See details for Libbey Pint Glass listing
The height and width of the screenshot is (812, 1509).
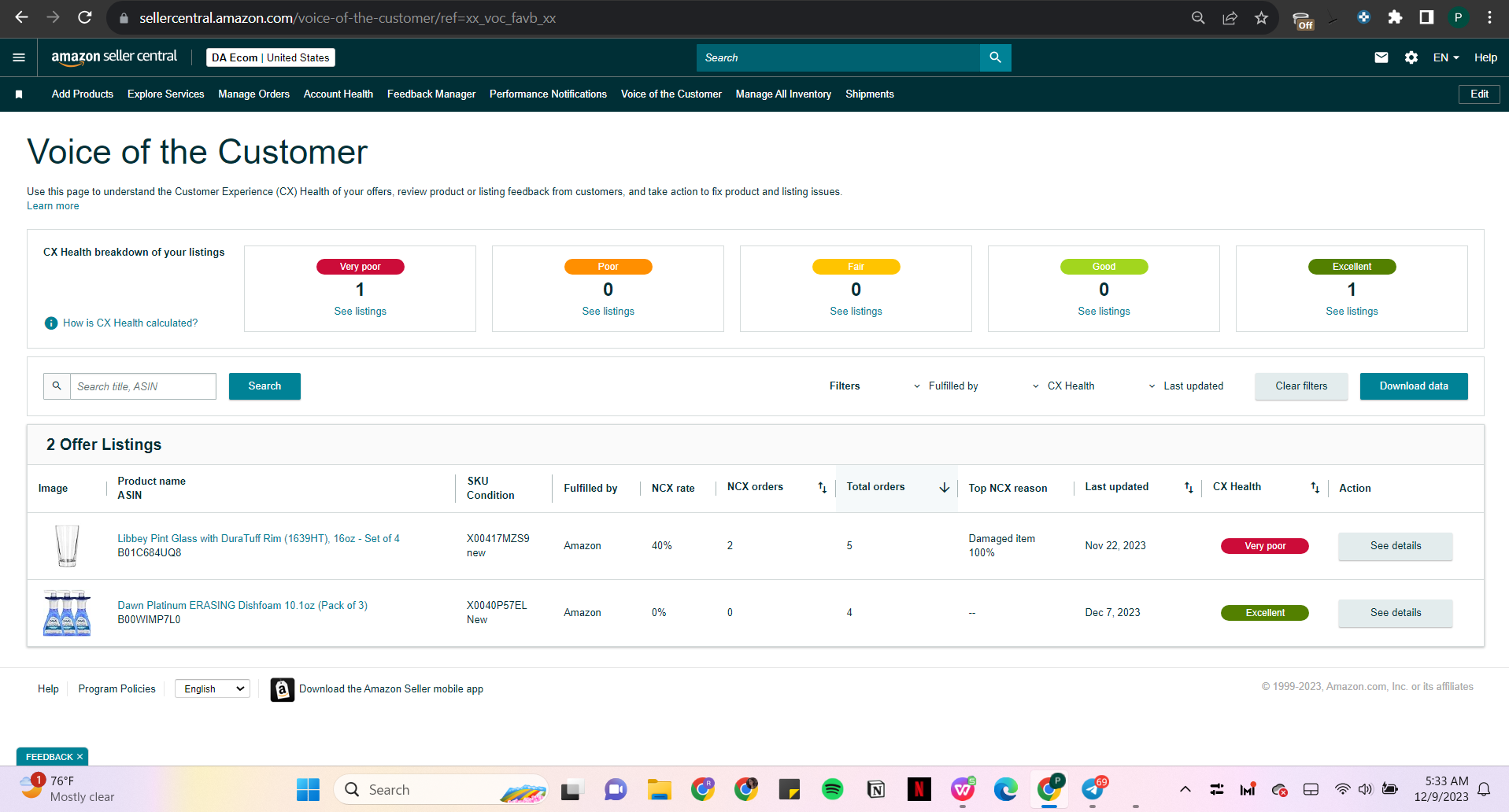(1396, 546)
